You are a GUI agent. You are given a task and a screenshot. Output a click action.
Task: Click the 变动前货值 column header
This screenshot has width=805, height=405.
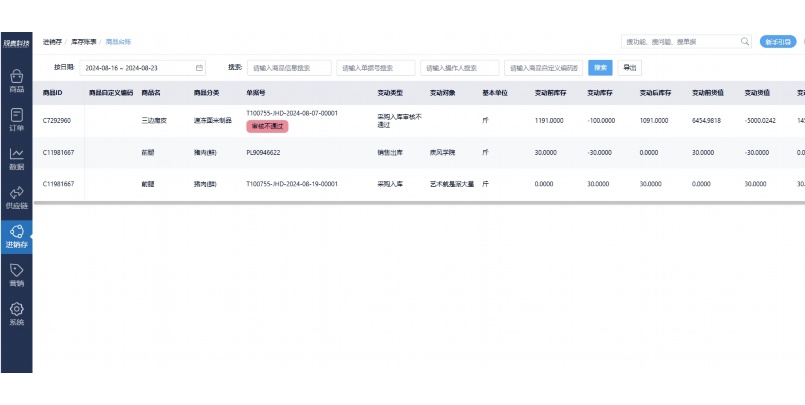(708, 93)
